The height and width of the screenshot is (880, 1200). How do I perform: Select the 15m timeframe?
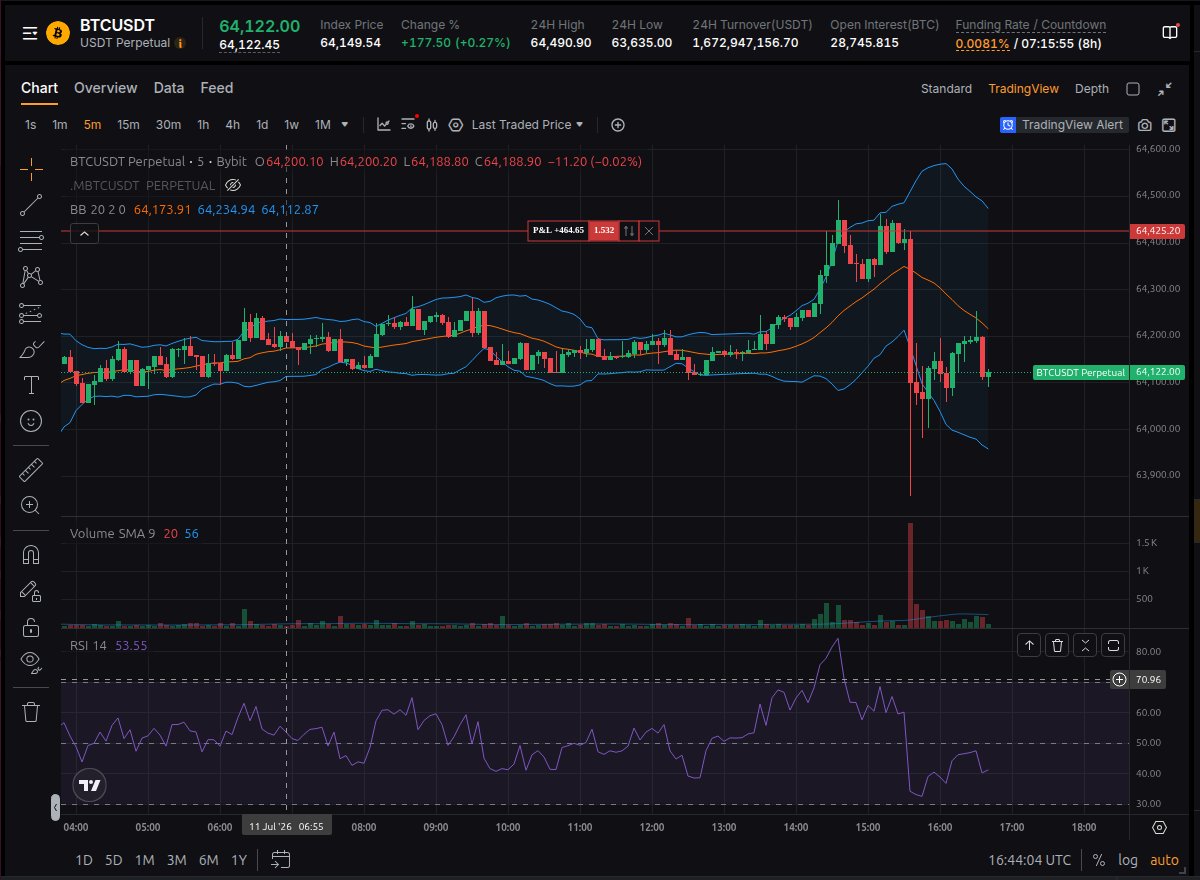pos(128,125)
